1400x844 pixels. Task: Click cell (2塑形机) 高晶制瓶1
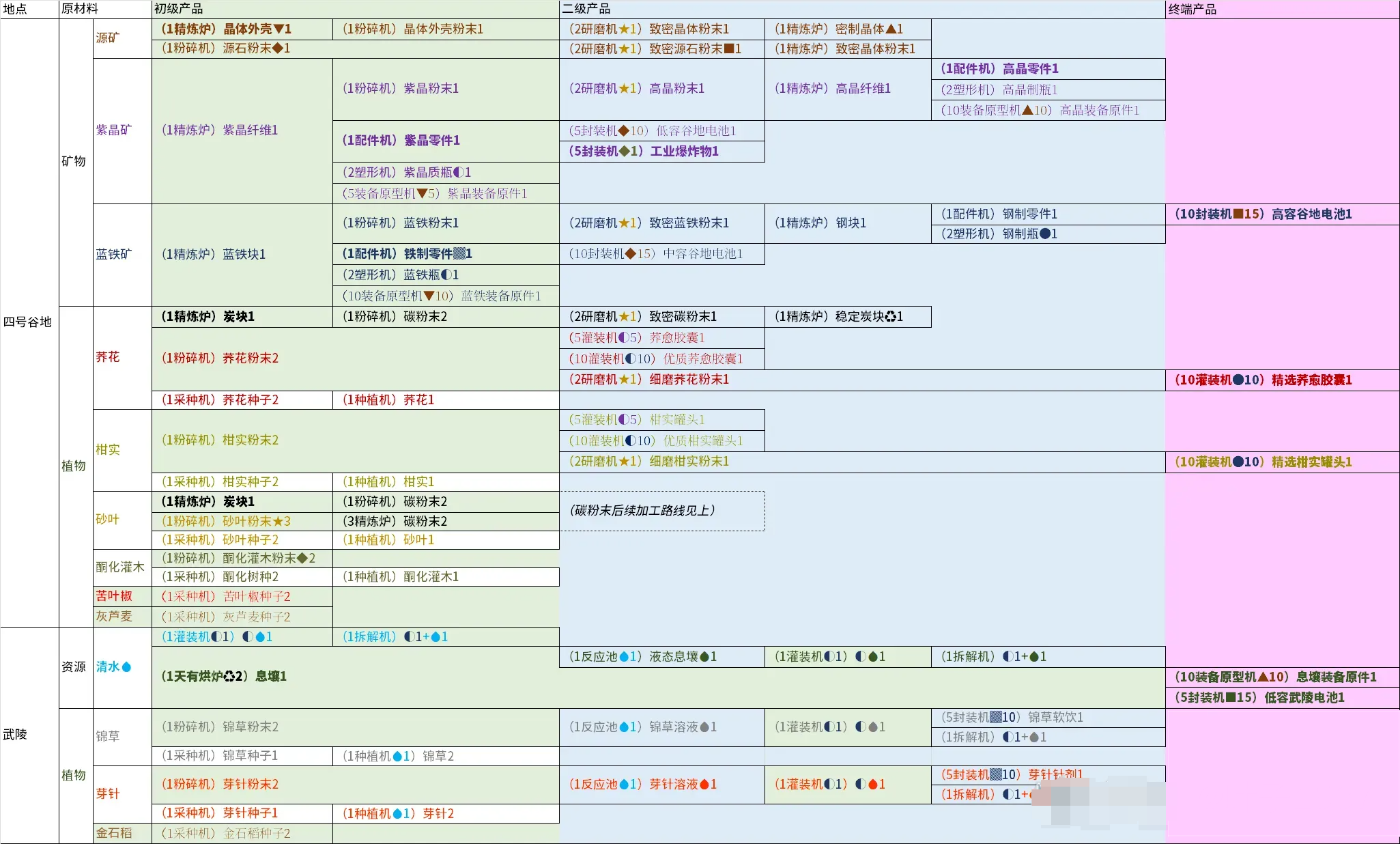tap(1048, 90)
